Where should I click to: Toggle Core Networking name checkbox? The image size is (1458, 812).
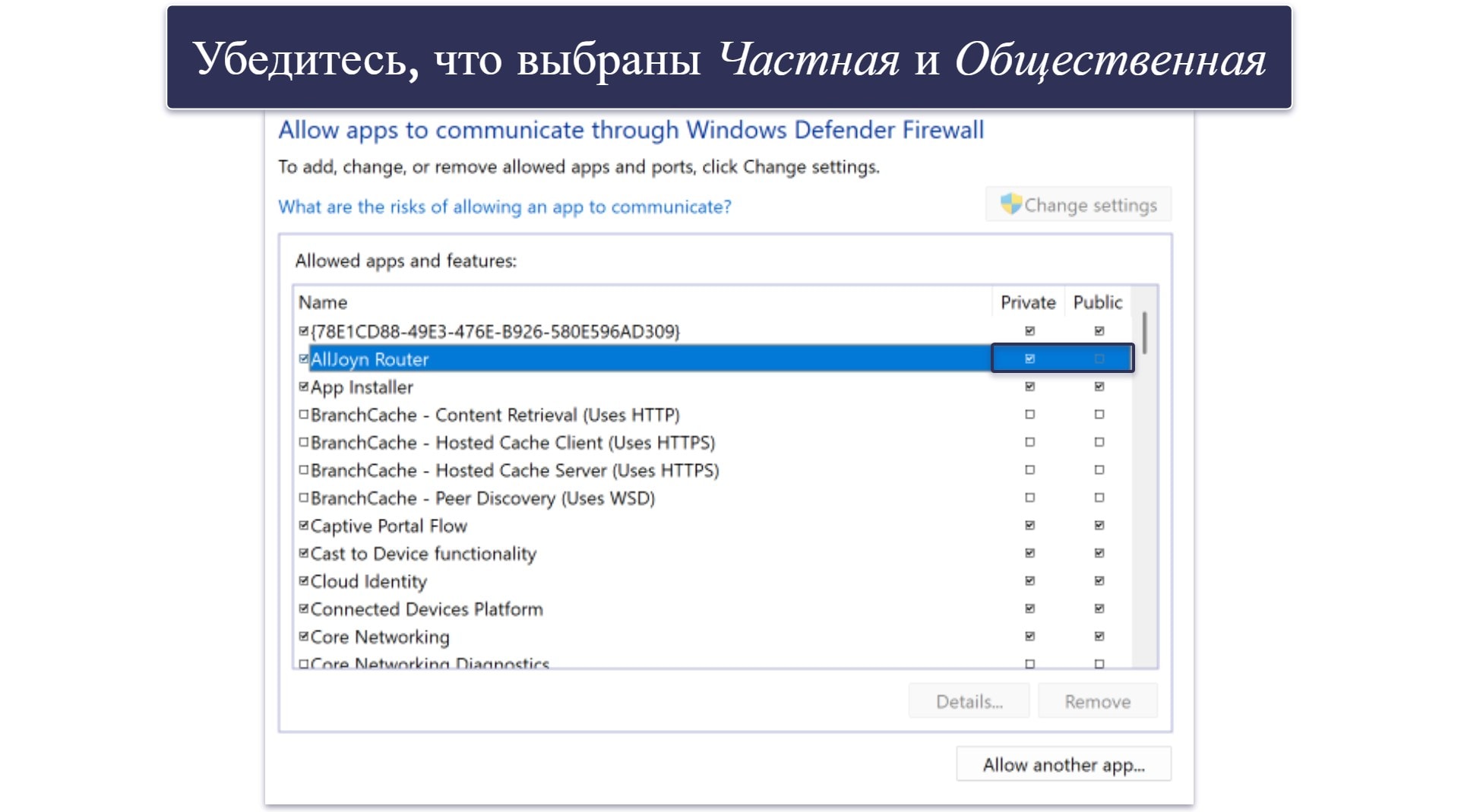tap(304, 637)
